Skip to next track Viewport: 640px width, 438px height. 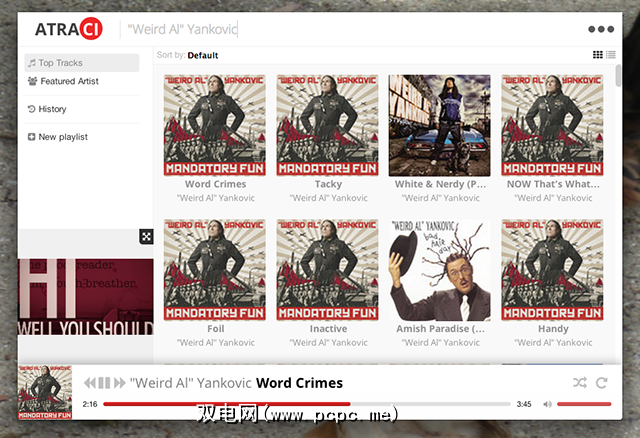[x=120, y=383]
